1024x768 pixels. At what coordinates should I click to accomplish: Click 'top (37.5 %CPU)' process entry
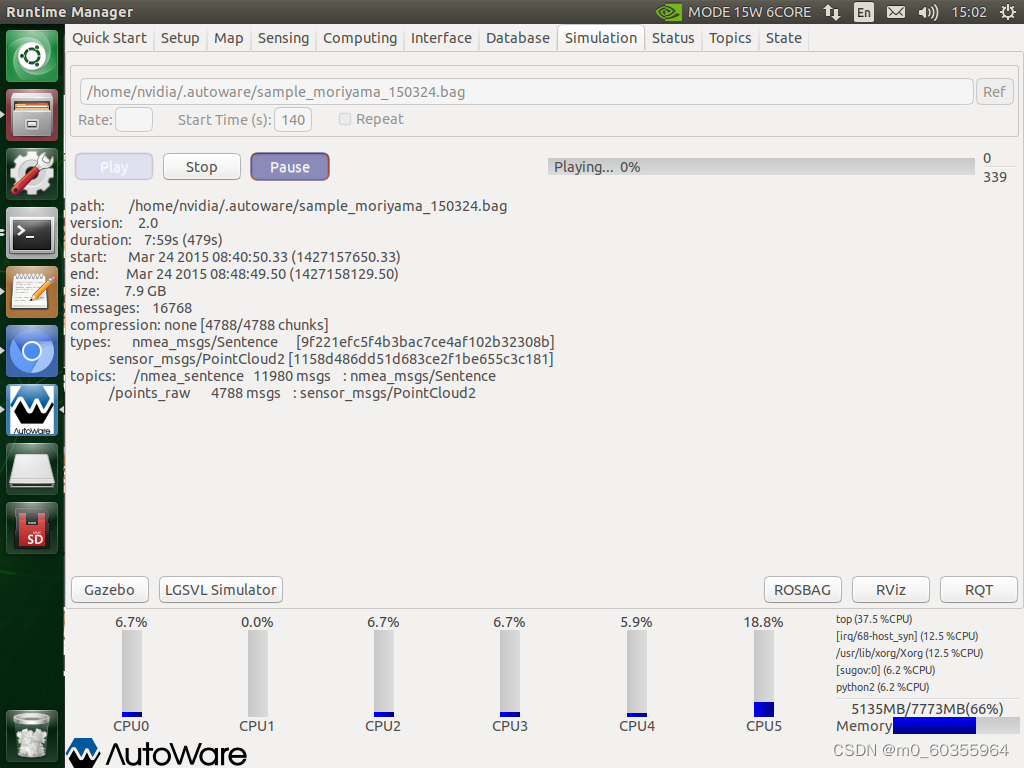pos(874,619)
